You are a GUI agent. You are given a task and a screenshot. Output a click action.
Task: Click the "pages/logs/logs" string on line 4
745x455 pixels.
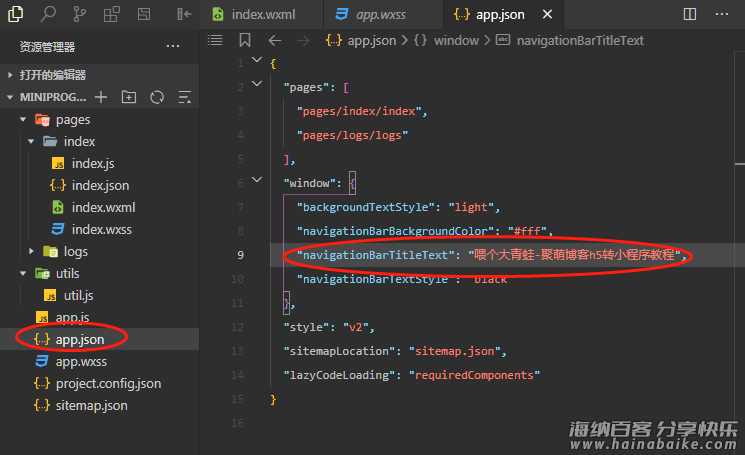352,135
